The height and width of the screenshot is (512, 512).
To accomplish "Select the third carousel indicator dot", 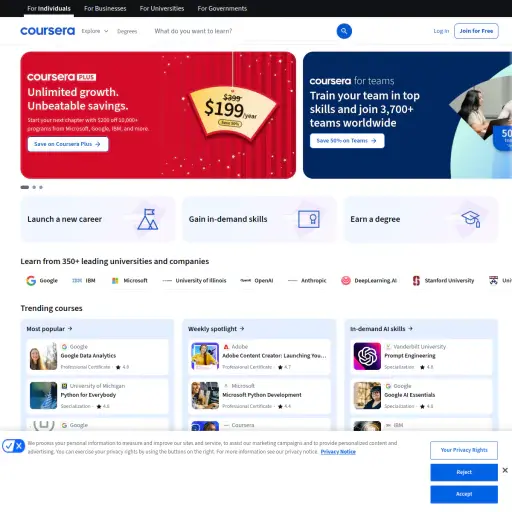I will click(x=41, y=187).
